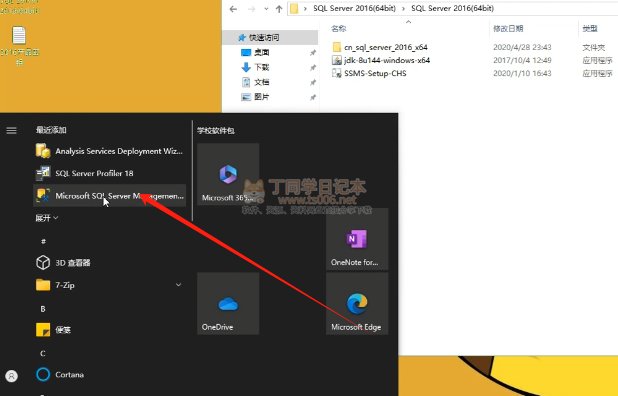Unpin Downloads using its pin icon

[x=313, y=68]
